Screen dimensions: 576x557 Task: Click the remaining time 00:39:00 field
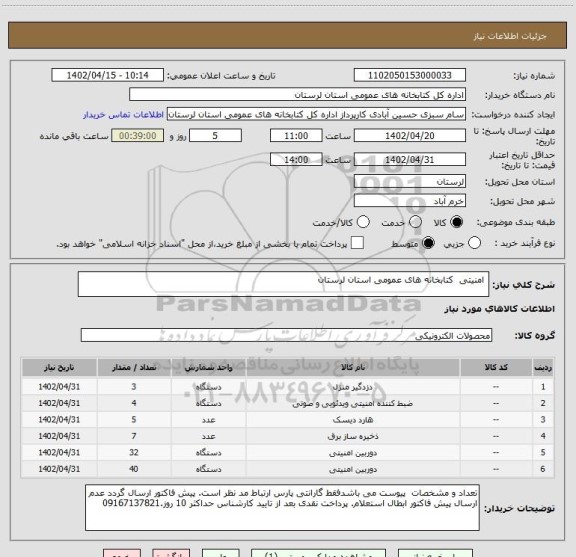[138, 136]
